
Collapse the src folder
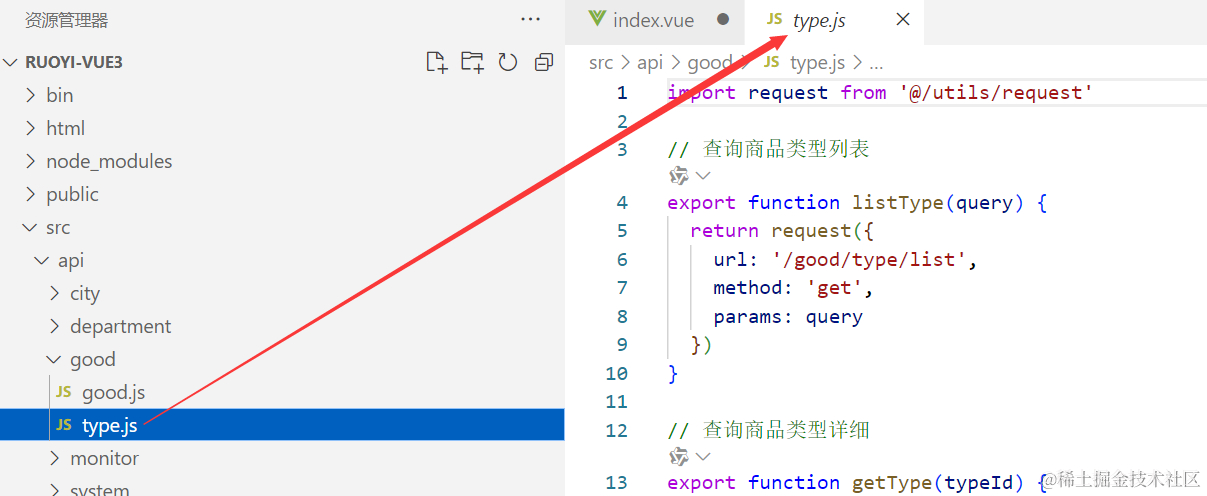[x=57, y=227]
